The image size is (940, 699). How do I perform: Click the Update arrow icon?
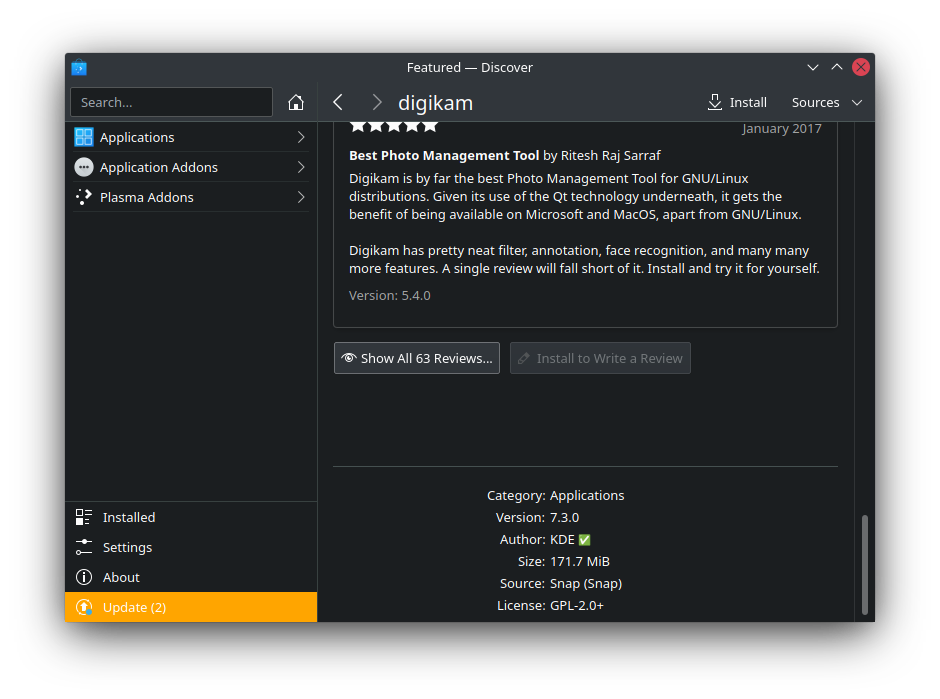[84, 607]
